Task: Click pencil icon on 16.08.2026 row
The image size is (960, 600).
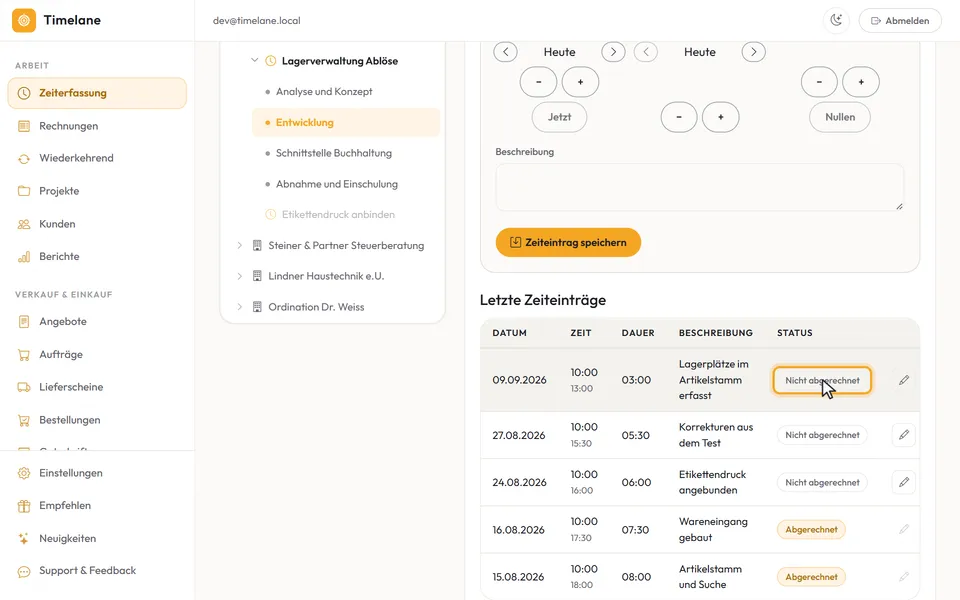Action: point(904,529)
